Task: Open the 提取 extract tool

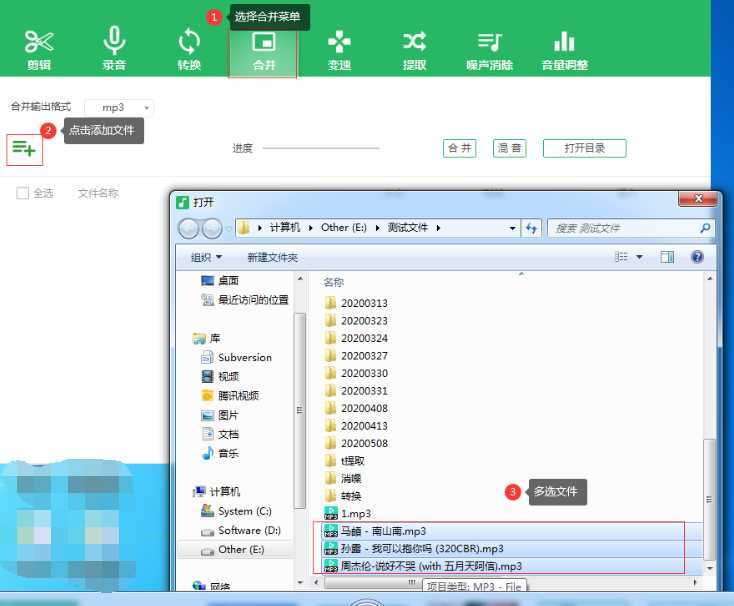Action: [x=414, y=48]
